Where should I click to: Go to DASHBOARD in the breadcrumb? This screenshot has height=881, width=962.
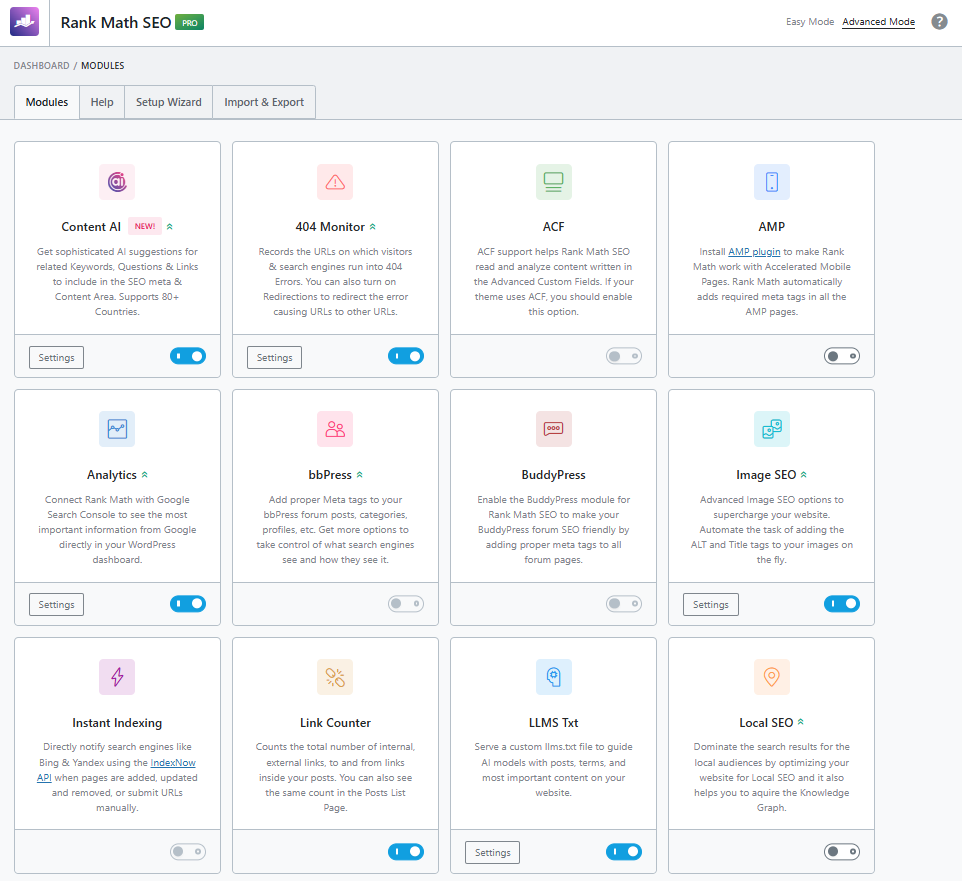click(41, 66)
